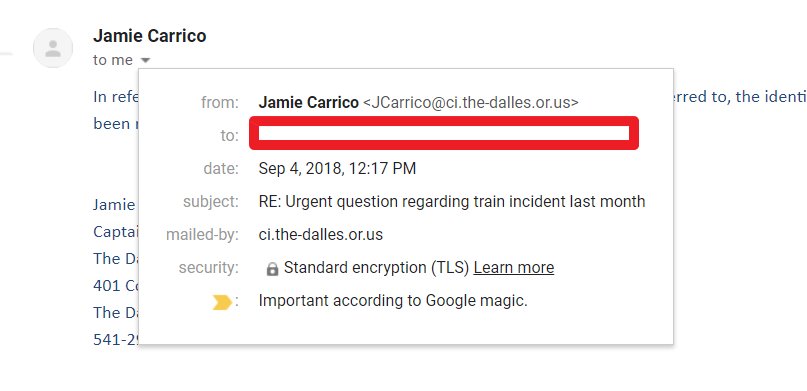Click "Standard encryption (TLS)" text
The width and height of the screenshot is (807, 391).
click(376, 268)
